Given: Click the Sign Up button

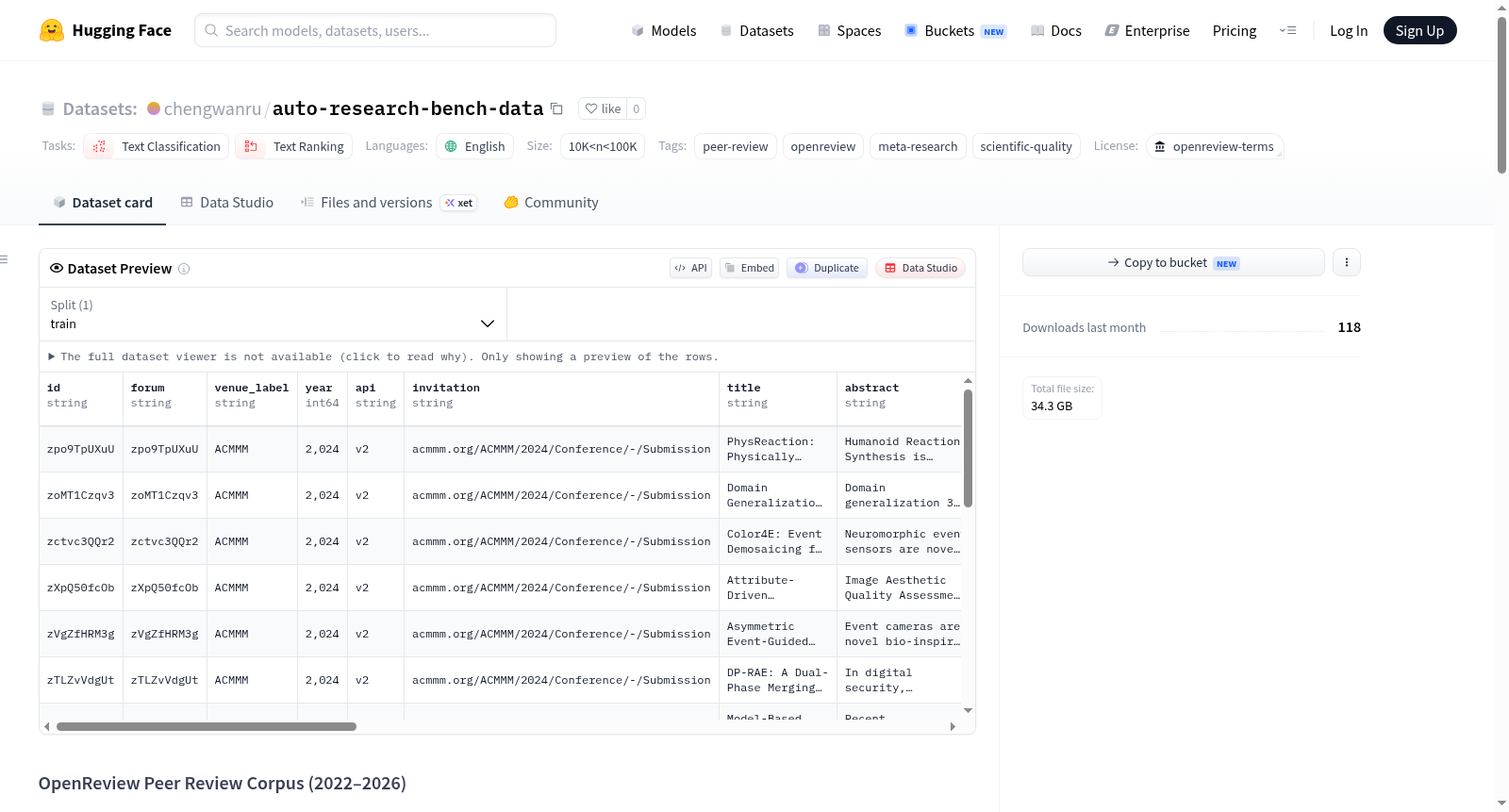Looking at the screenshot, I should coord(1419,30).
